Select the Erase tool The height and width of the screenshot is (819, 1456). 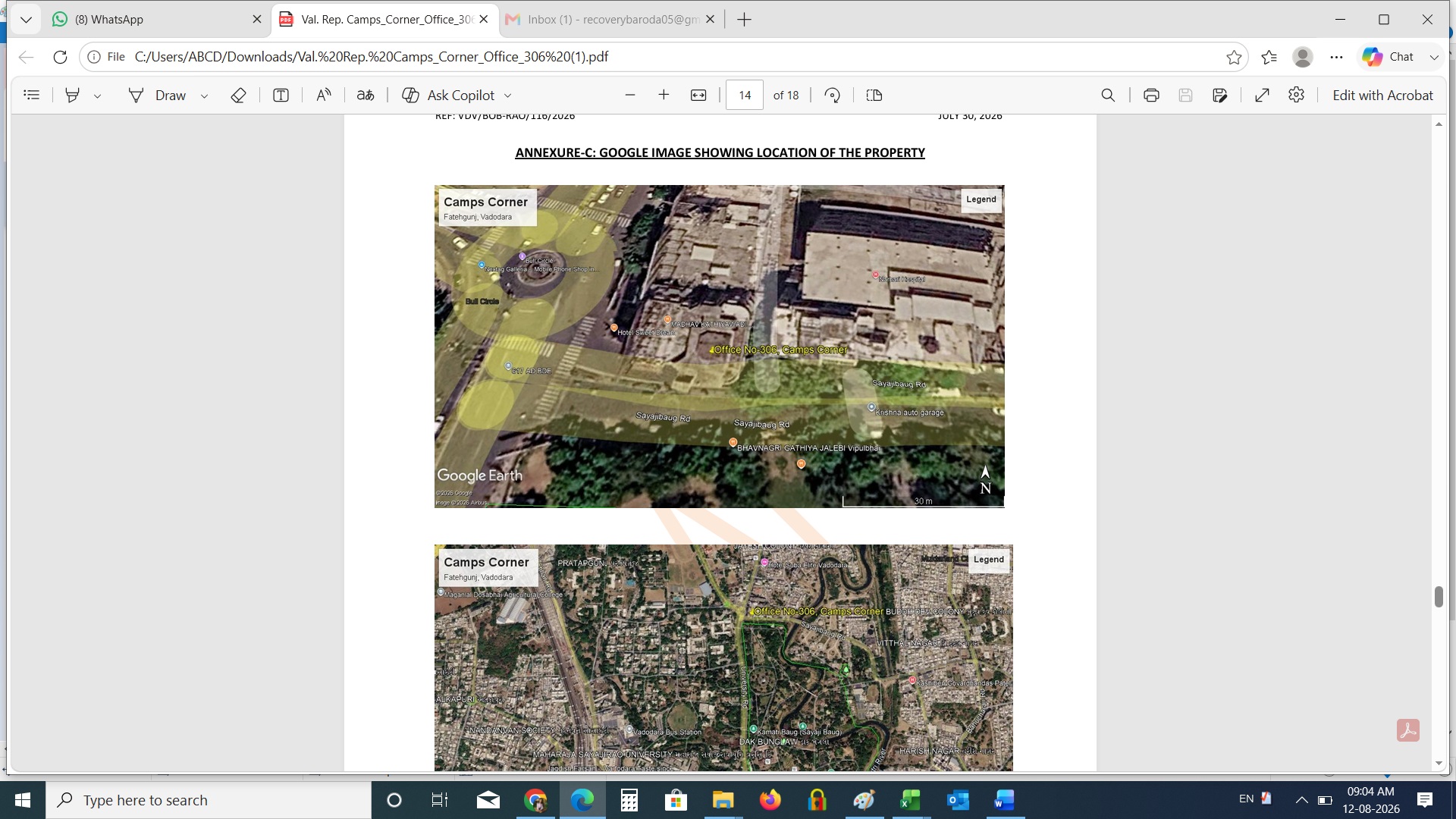(x=238, y=95)
